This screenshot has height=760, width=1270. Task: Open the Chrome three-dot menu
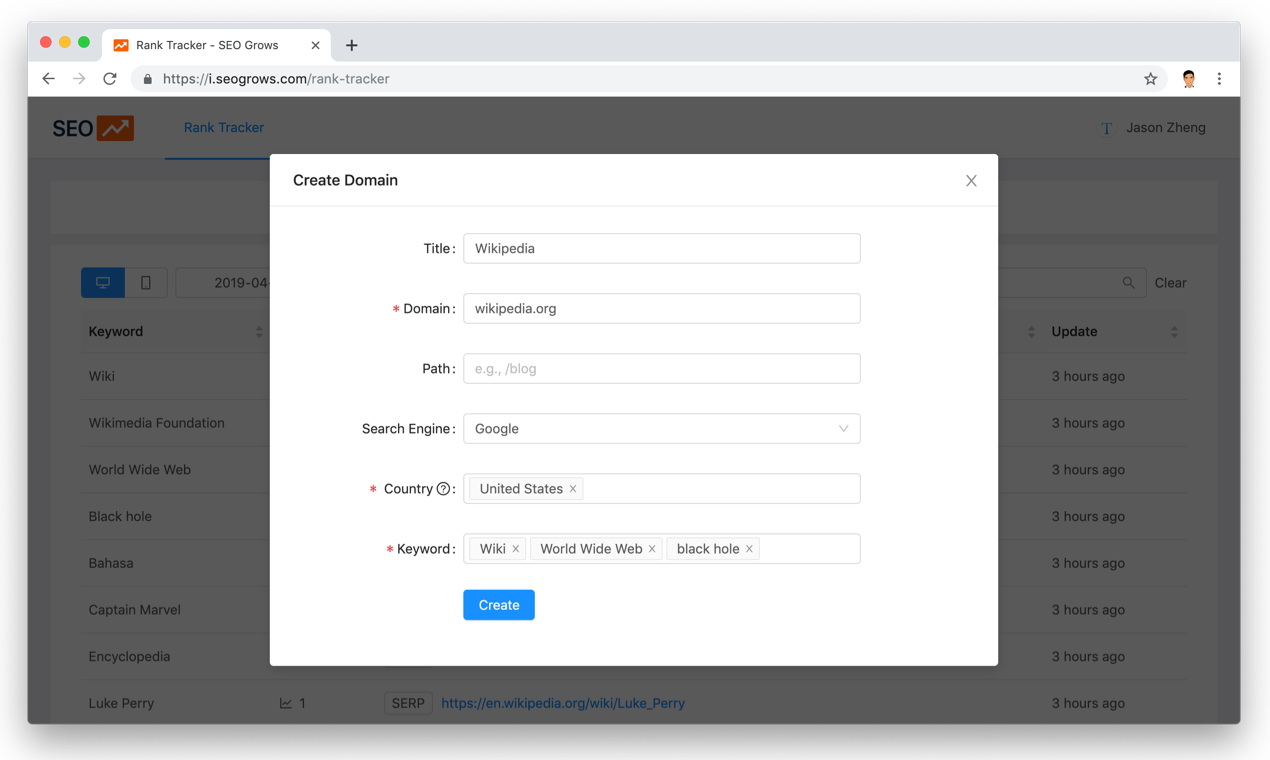(1219, 79)
